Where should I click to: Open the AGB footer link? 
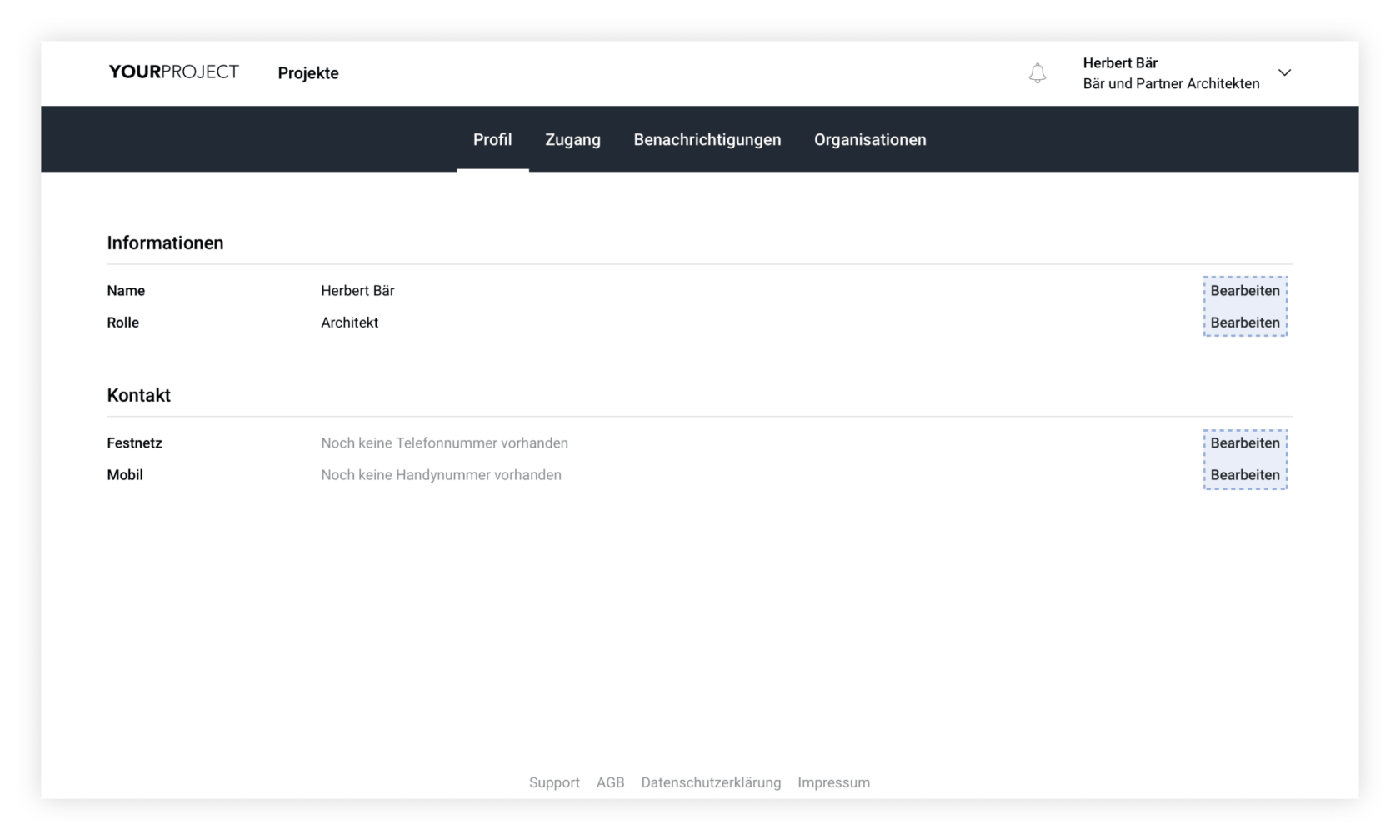[610, 782]
